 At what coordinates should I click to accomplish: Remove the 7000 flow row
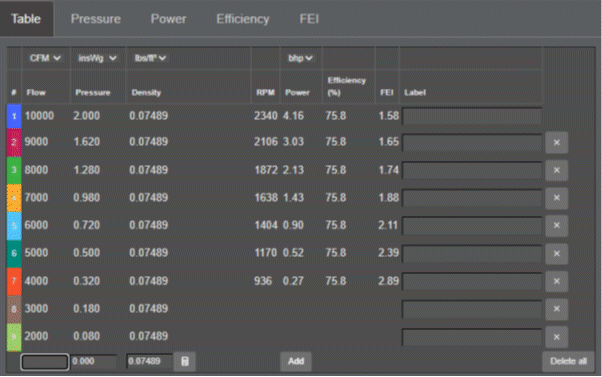[556, 198]
